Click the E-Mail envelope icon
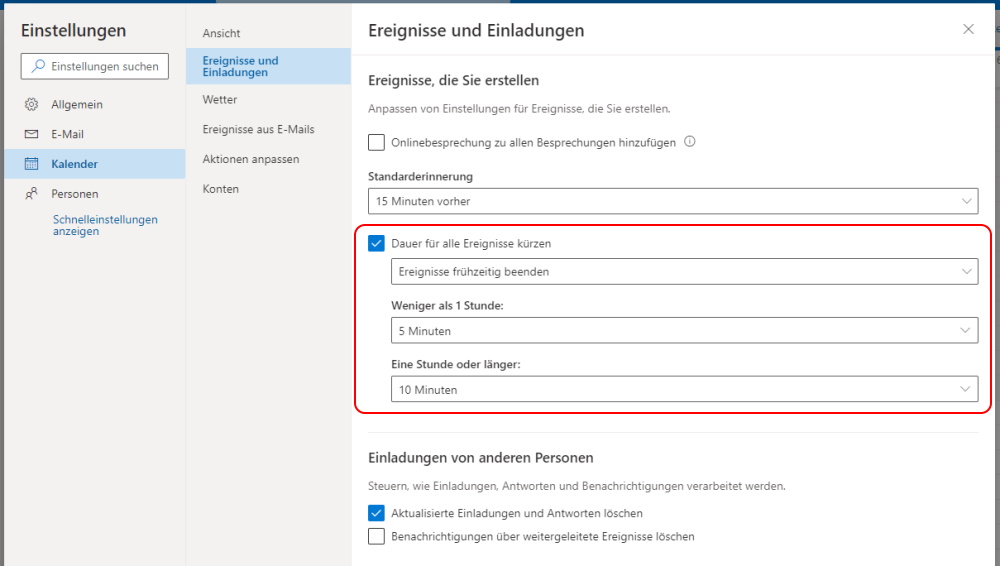This screenshot has width=1000, height=566. (31, 134)
